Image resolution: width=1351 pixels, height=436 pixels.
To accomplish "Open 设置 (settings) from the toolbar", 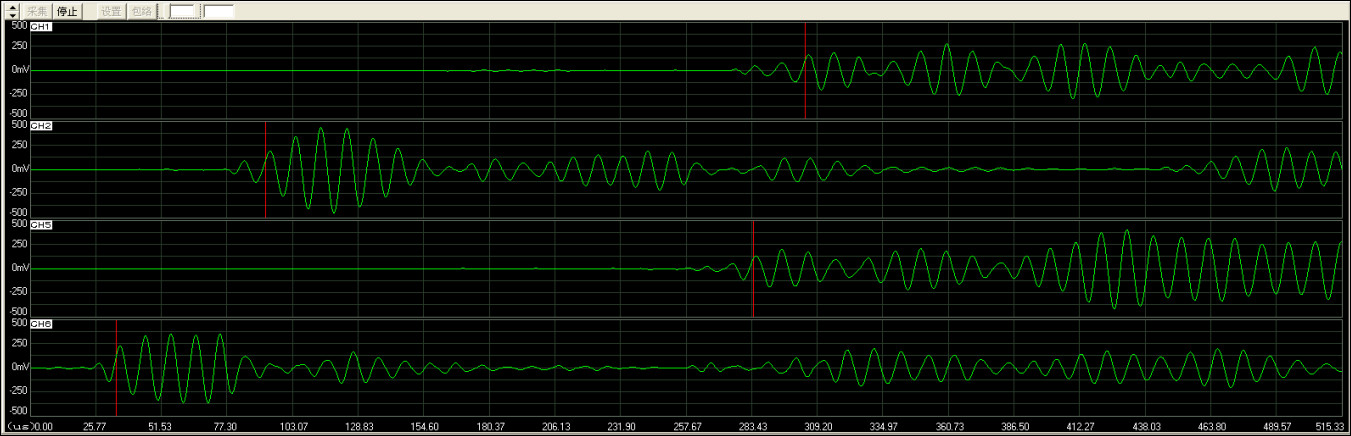I will [x=111, y=11].
